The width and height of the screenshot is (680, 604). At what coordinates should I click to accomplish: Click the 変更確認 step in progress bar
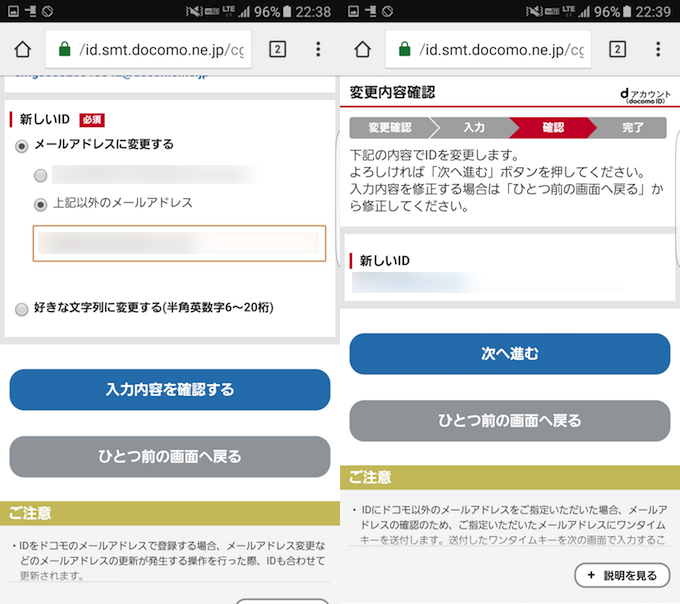point(389,128)
